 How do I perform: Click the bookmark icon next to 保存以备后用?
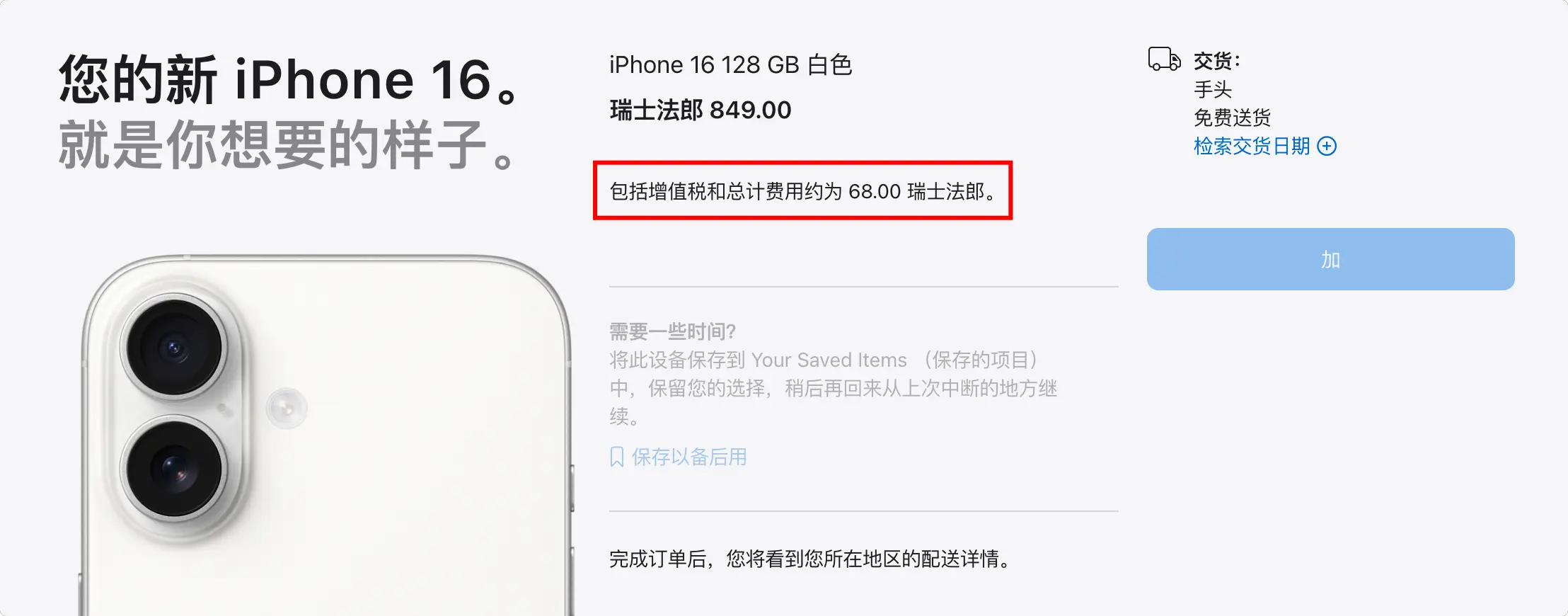[617, 457]
